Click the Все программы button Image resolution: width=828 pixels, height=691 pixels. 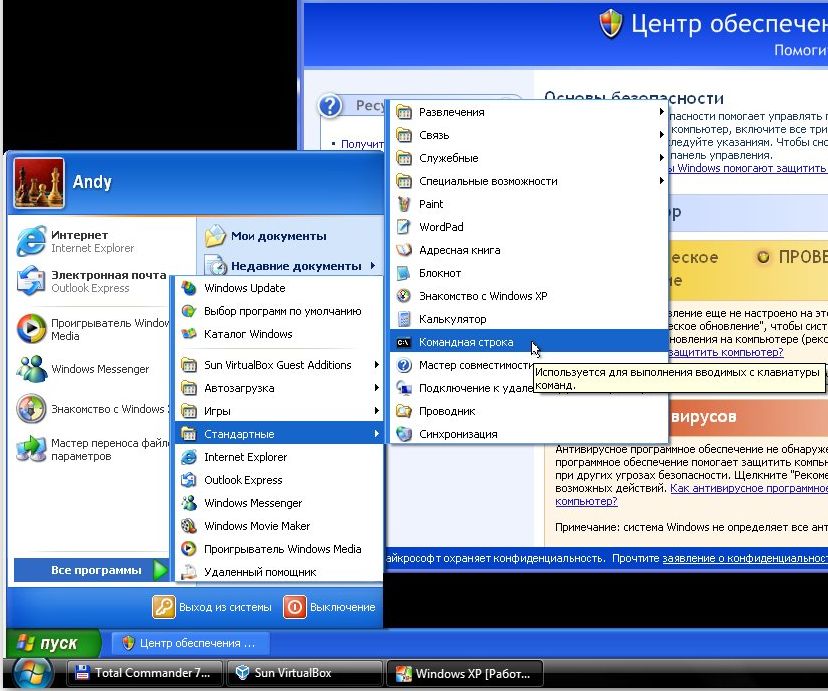(91, 570)
